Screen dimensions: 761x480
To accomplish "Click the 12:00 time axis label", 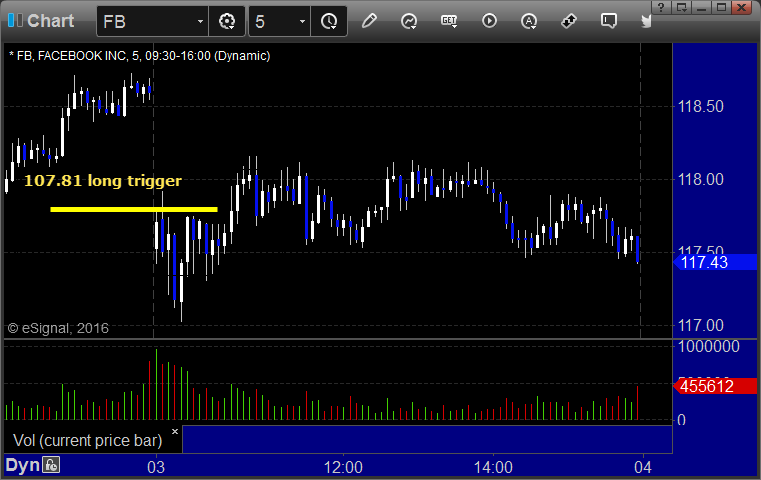I will 343,467.
